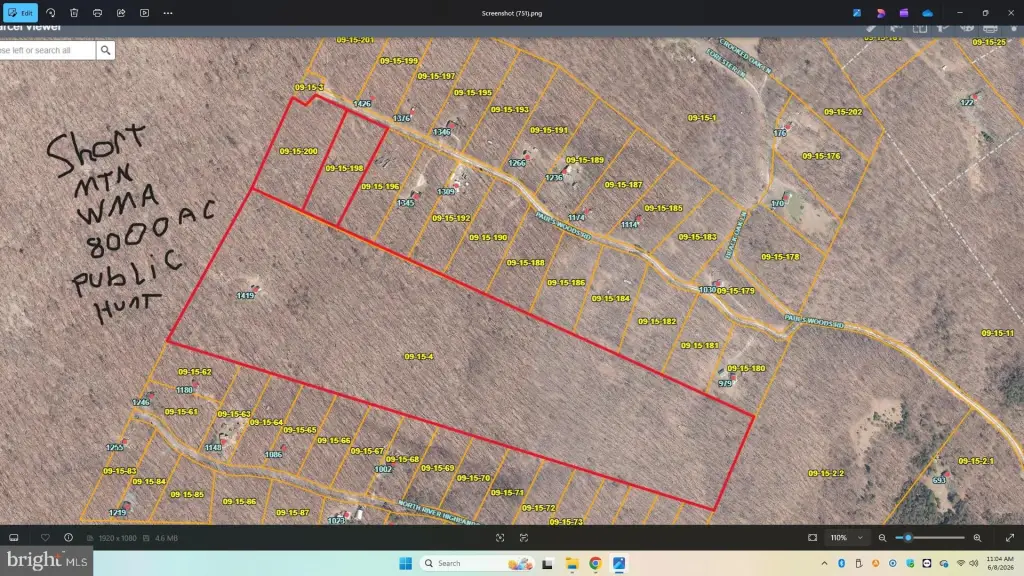The height and width of the screenshot is (576, 1024).
Task: Click parcel label 09-15-180
Action: coord(746,369)
